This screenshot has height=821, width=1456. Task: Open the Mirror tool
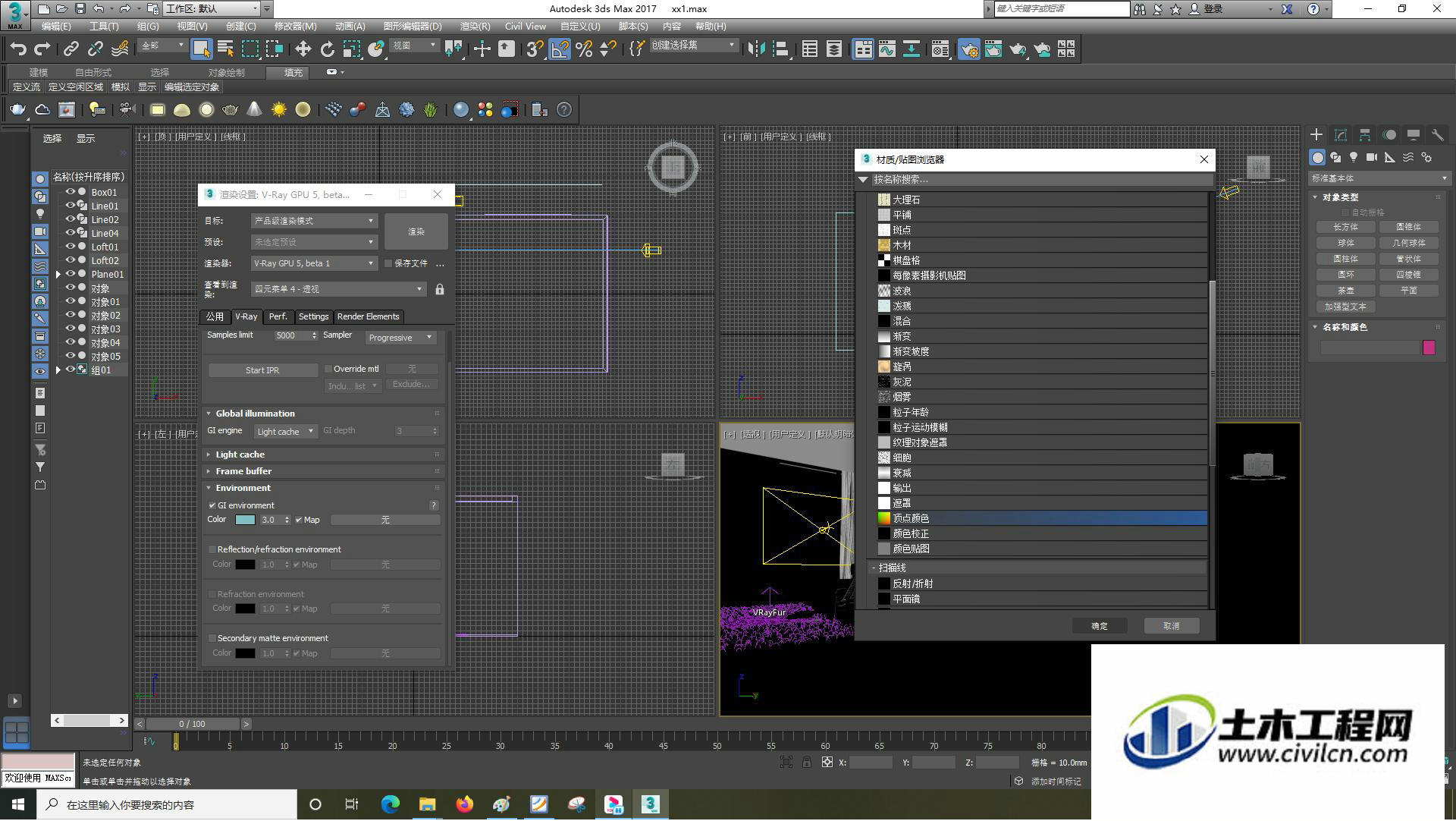point(756,49)
